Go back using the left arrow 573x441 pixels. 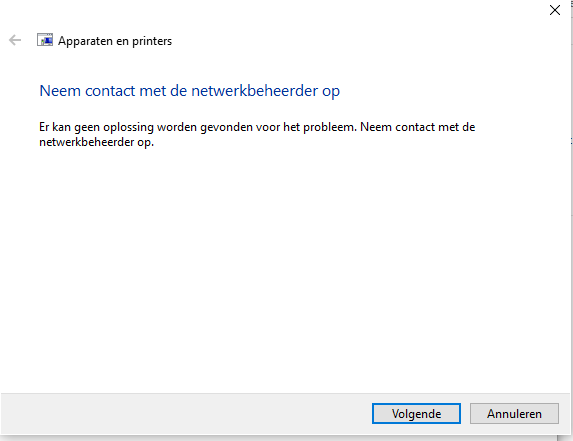(x=15, y=40)
